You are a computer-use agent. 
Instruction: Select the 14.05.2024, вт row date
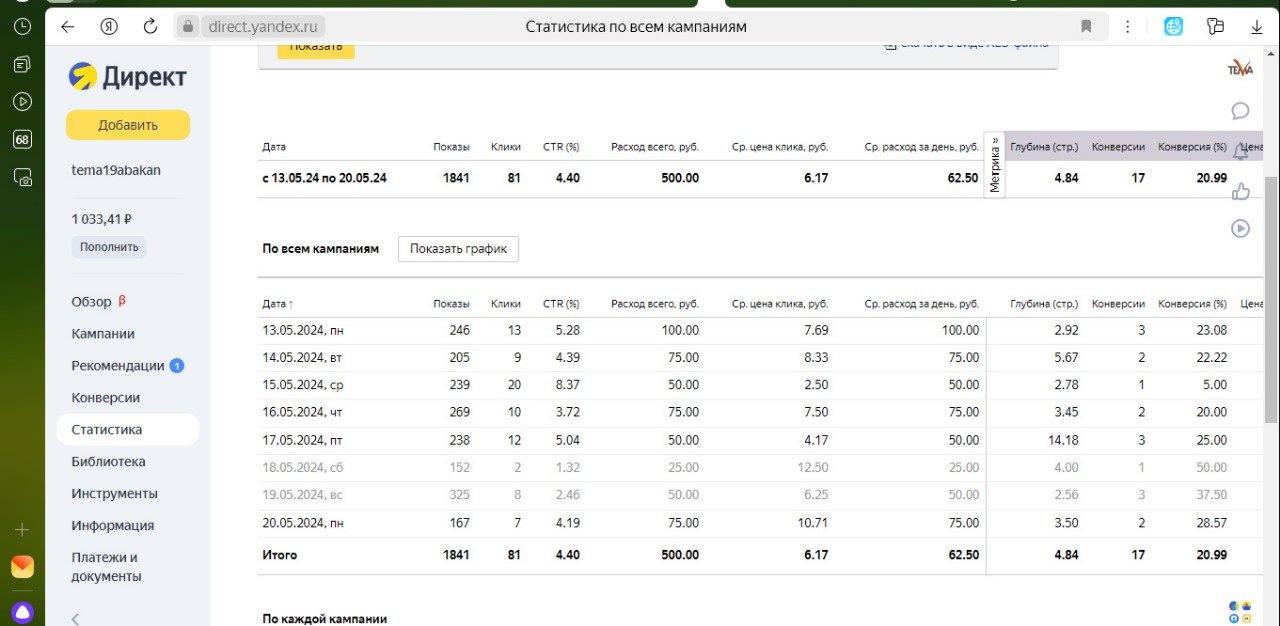click(302, 357)
